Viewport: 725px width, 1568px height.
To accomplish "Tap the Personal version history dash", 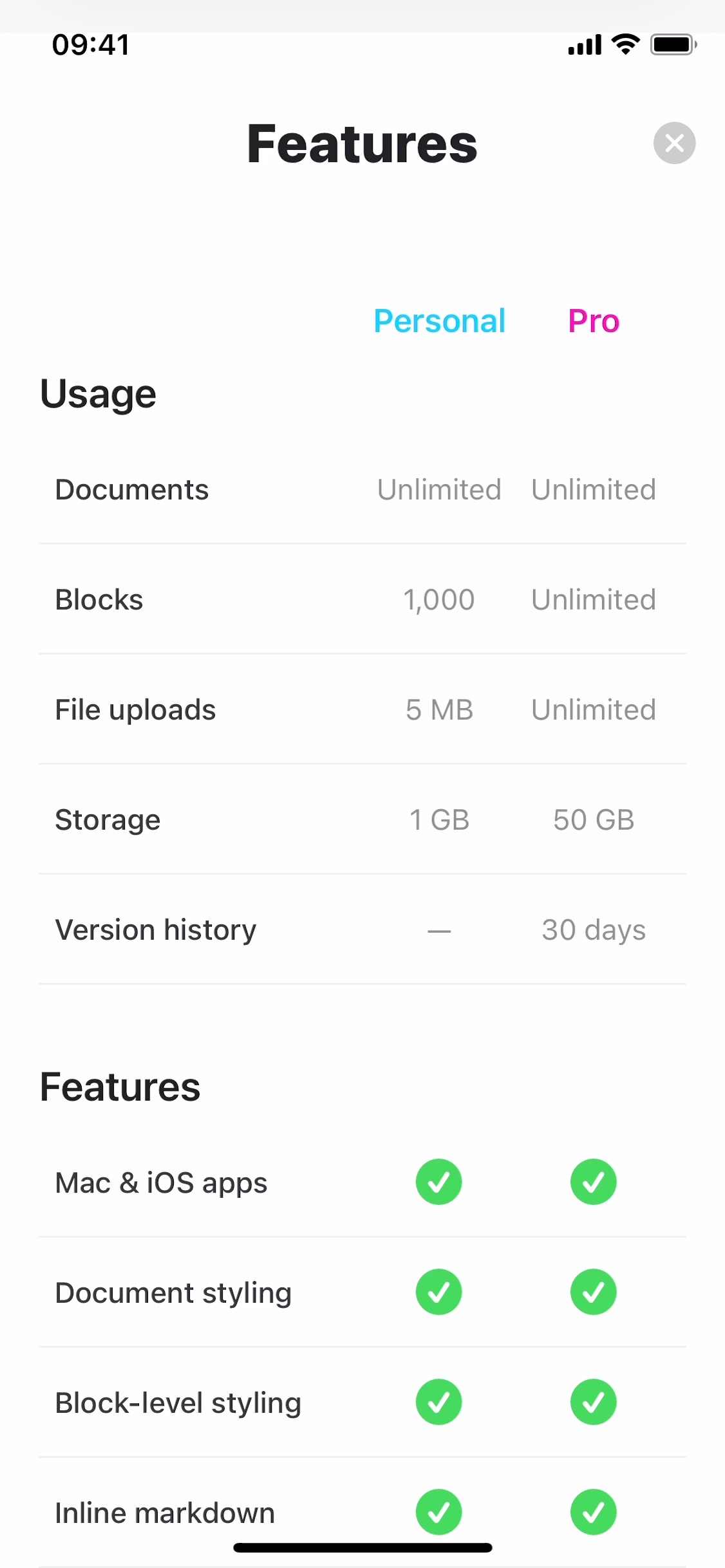I will [x=439, y=931].
